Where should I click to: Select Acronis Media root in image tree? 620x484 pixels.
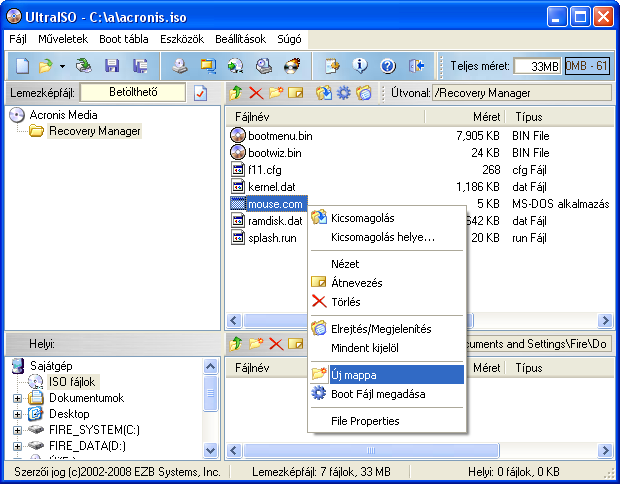coord(63,115)
